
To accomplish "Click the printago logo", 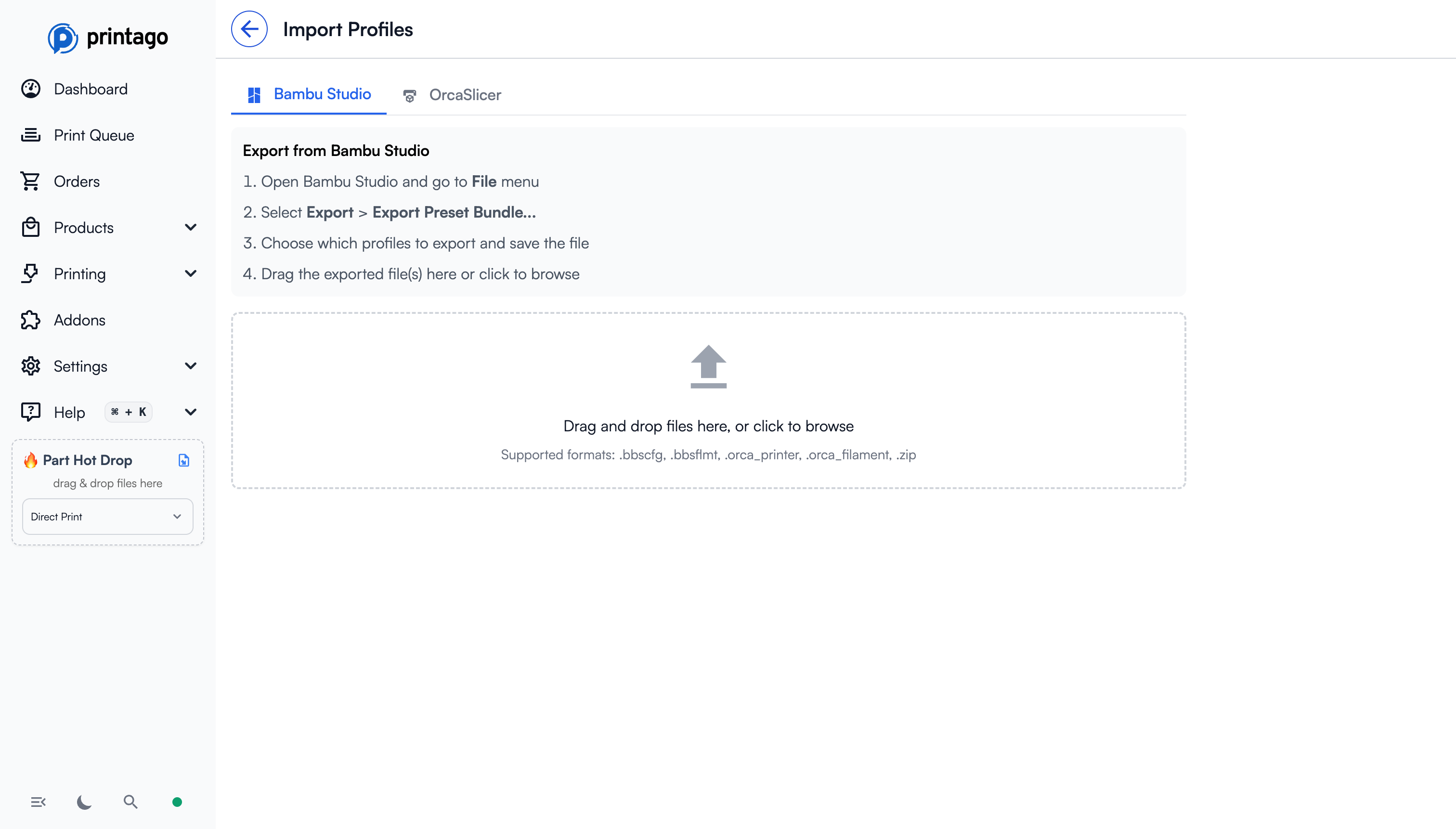I will point(108,37).
